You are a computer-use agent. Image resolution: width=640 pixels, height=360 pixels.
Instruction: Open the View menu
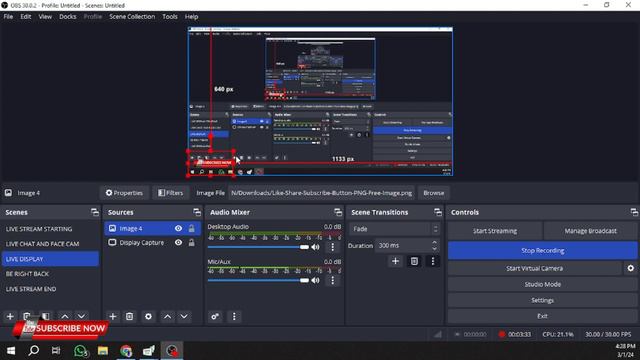(45, 17)
